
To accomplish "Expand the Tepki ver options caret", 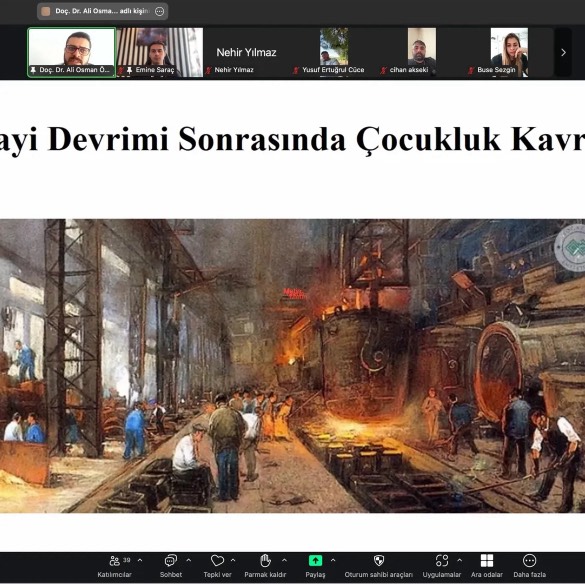I will pyautogui.click(x=233, y=560).
